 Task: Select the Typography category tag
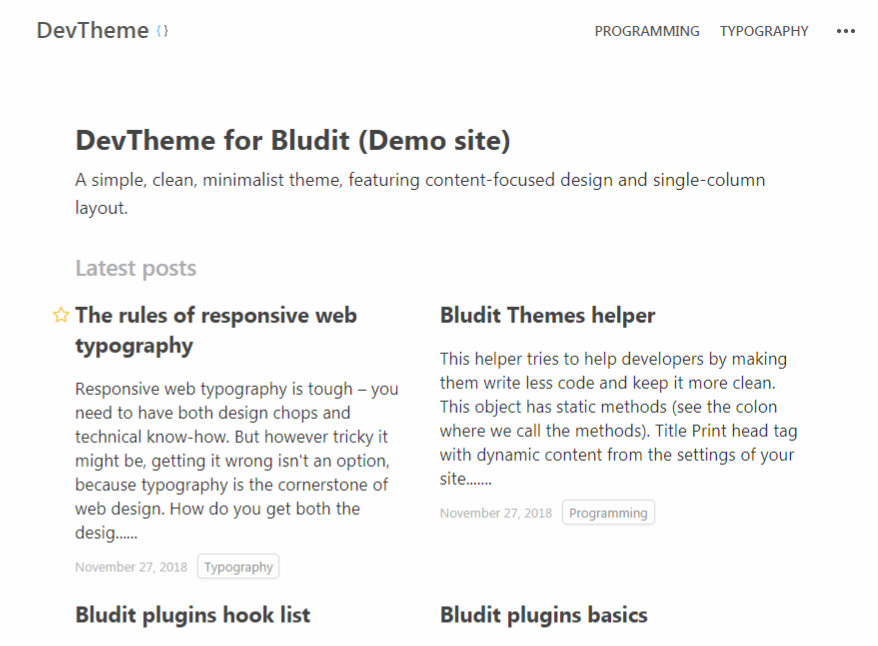point(238,567)
